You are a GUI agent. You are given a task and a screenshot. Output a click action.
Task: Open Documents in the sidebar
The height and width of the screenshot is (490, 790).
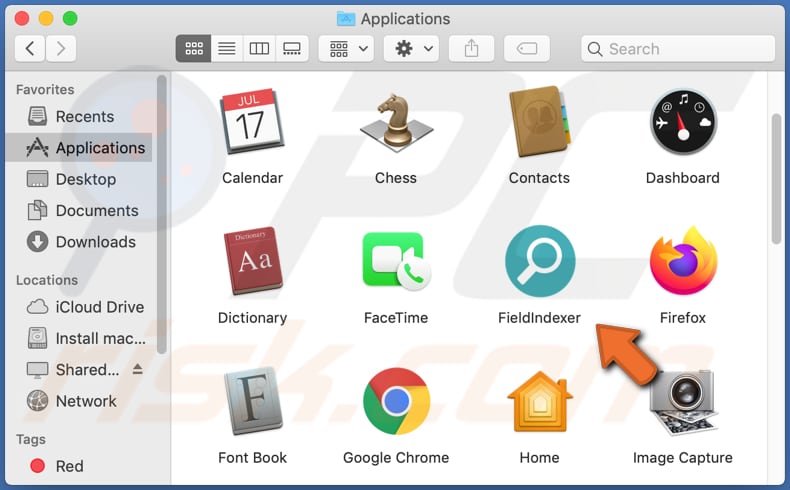point(79,211)
